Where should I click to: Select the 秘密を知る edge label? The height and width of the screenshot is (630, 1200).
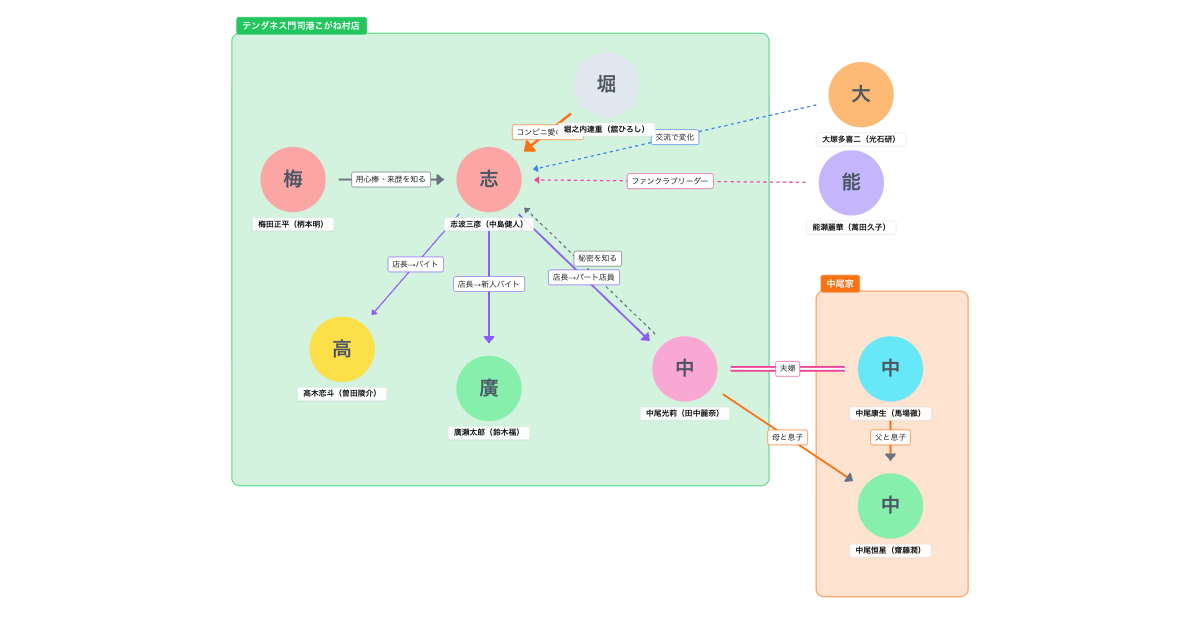597,259
